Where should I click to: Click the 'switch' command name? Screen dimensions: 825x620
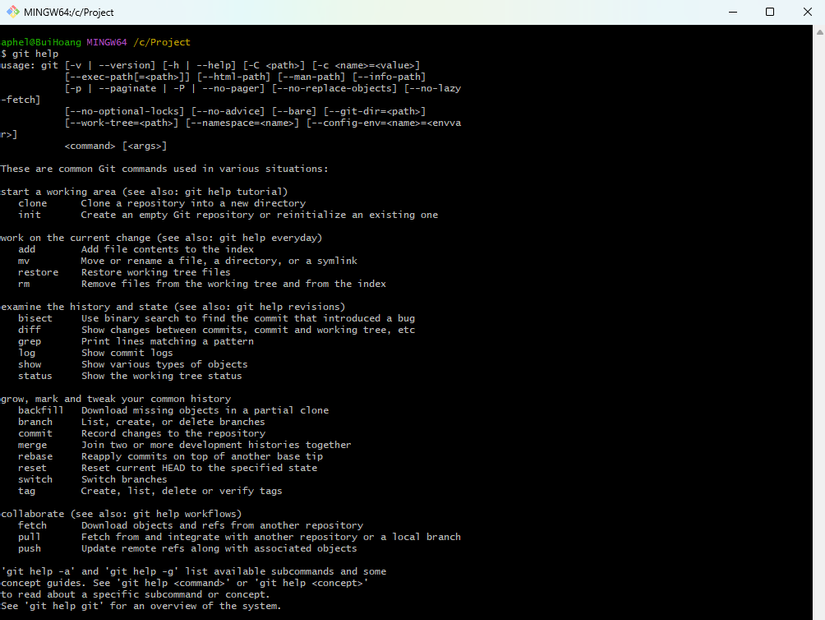(x=35, y=480)
